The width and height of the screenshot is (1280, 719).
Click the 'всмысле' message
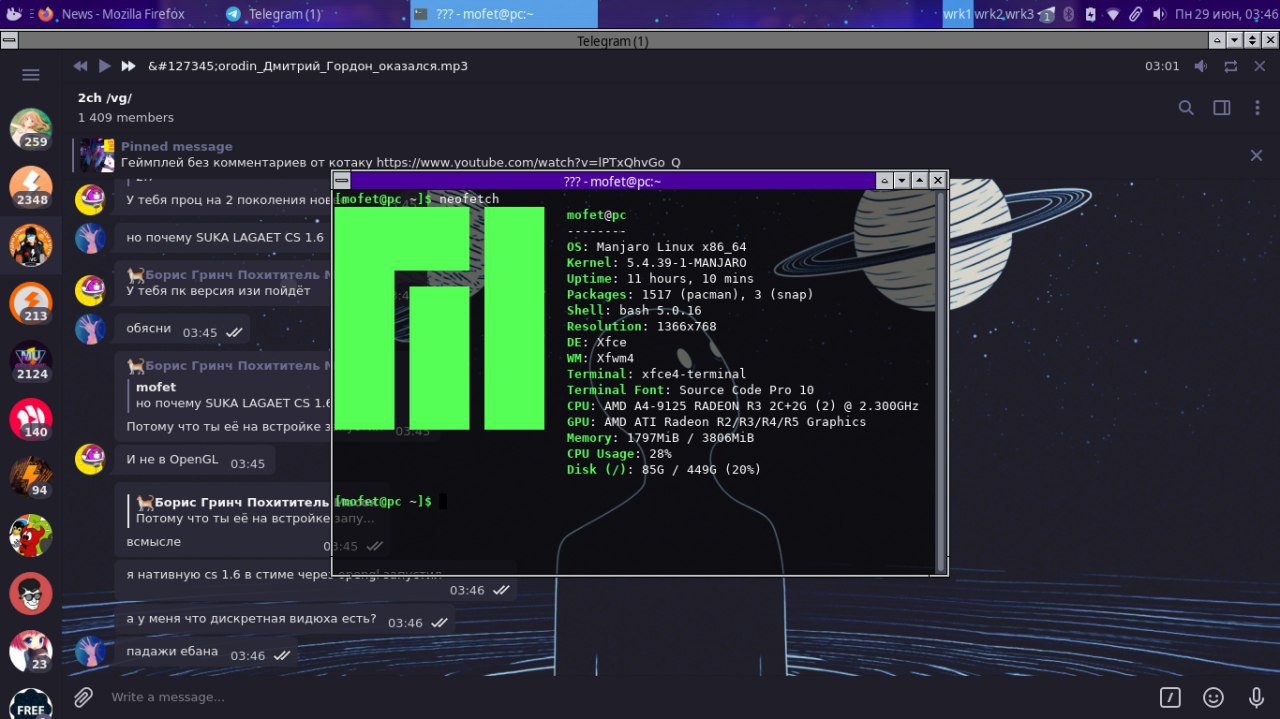click(153, 541)
